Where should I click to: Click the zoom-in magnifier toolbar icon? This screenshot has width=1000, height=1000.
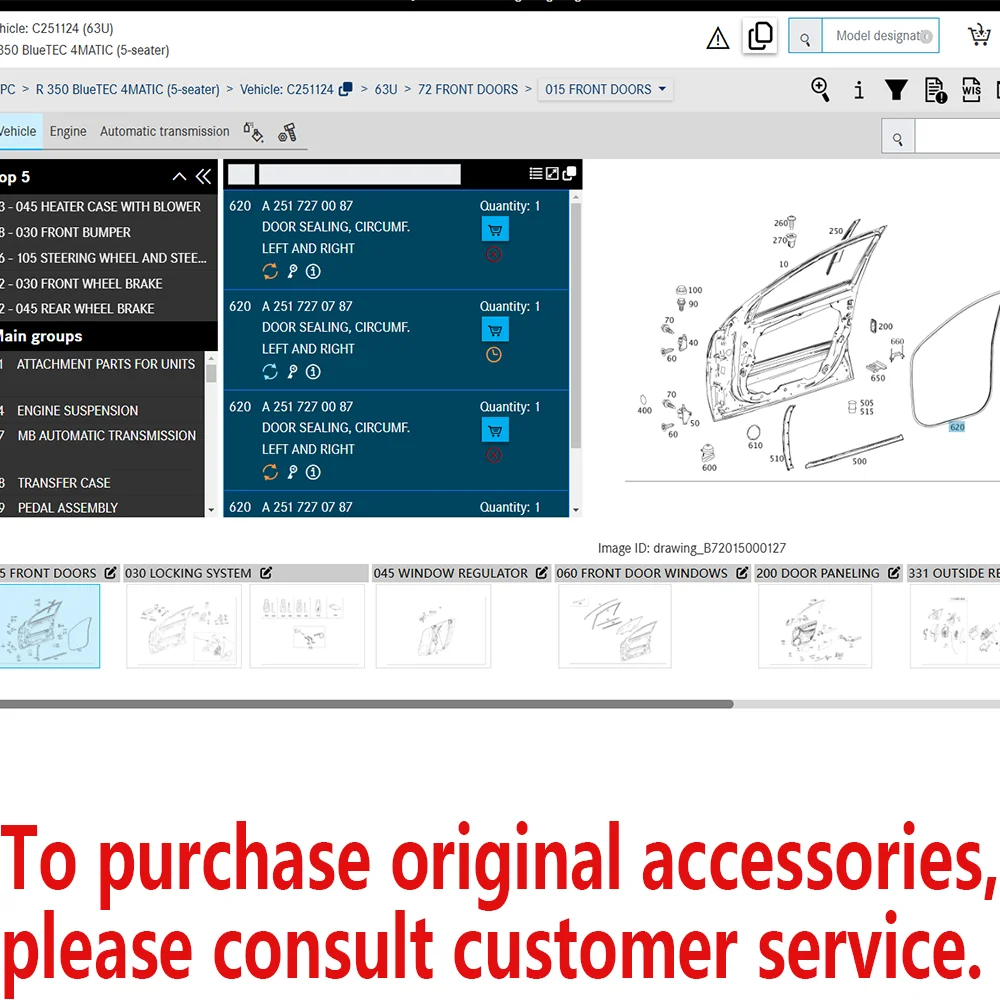coord(820,89)
